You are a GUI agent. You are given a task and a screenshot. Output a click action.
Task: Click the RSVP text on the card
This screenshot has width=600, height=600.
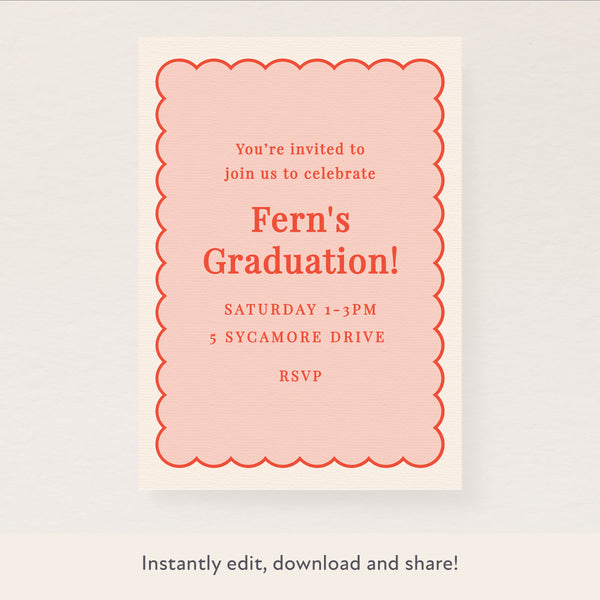[300, 376]
